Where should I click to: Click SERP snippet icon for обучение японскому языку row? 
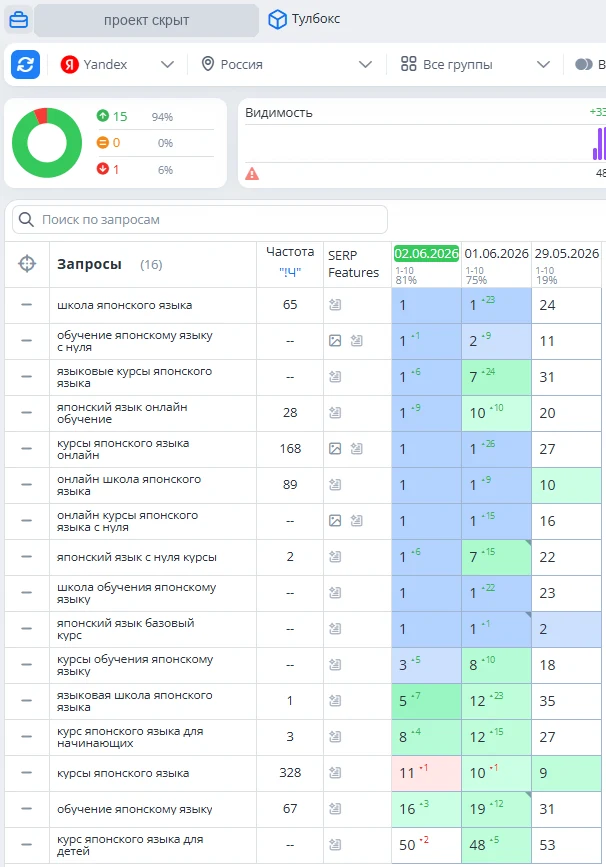point(335,808)
